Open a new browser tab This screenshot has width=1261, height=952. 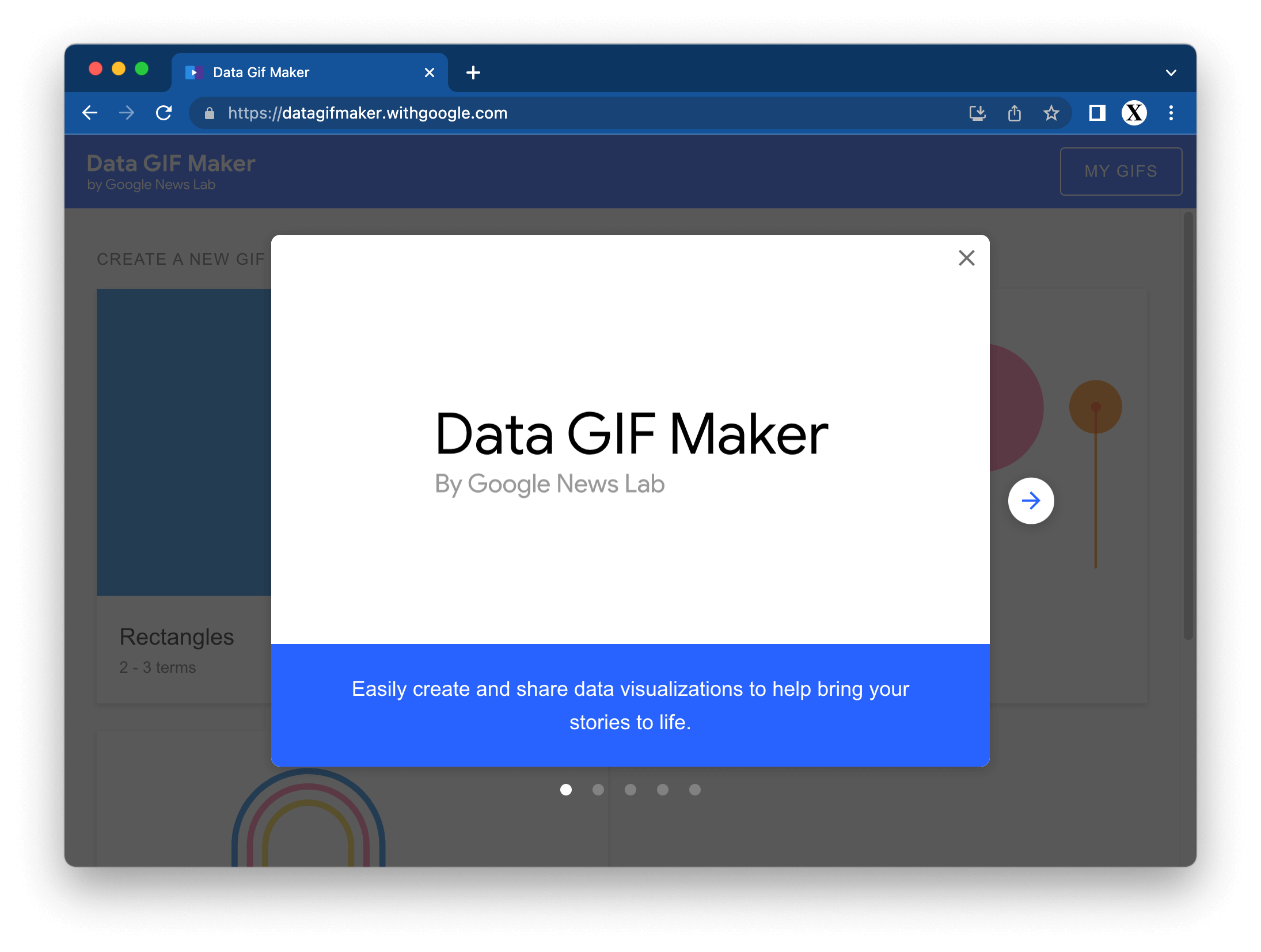pyautogui.click(x=473, y=73)
